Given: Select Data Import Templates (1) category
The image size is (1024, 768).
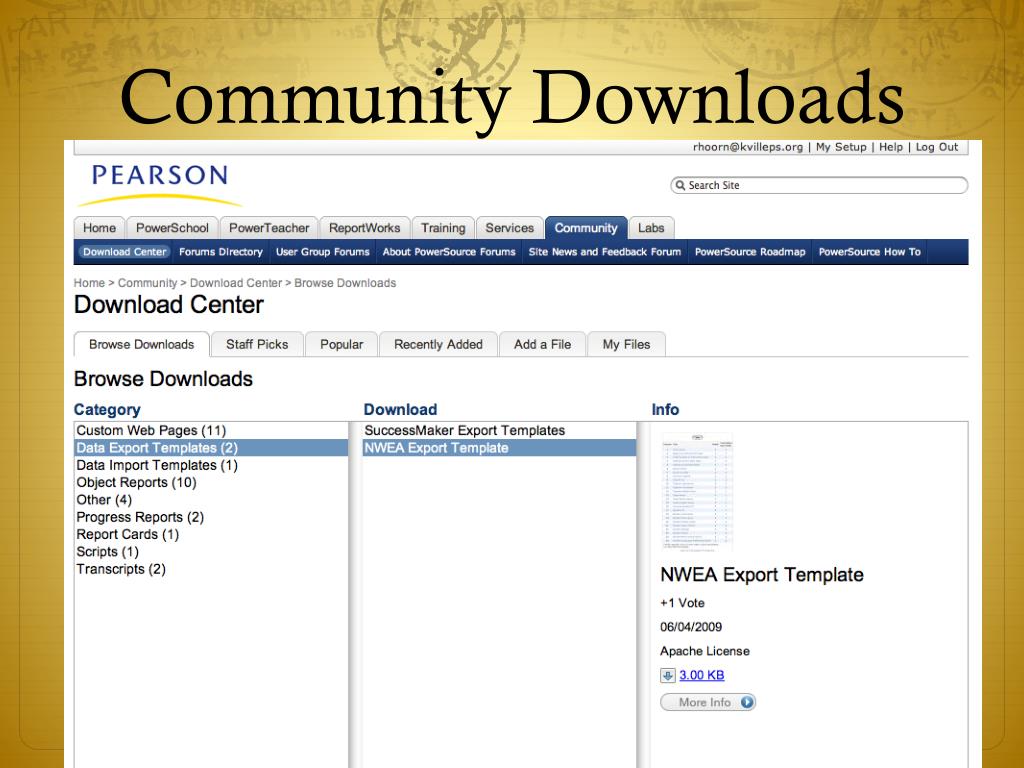Looking at the screenshot, I should 211,465.
